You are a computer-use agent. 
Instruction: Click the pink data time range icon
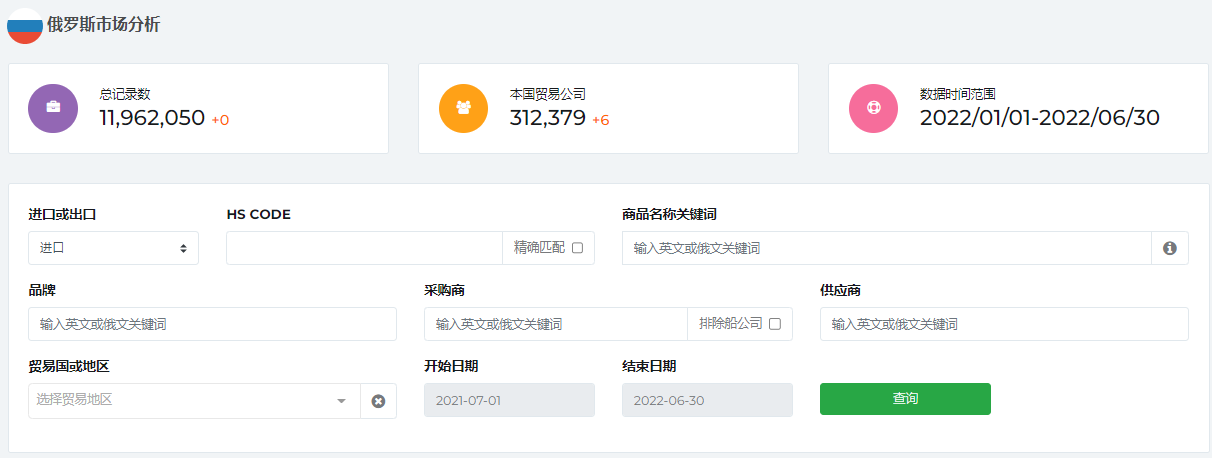point(873,108)
